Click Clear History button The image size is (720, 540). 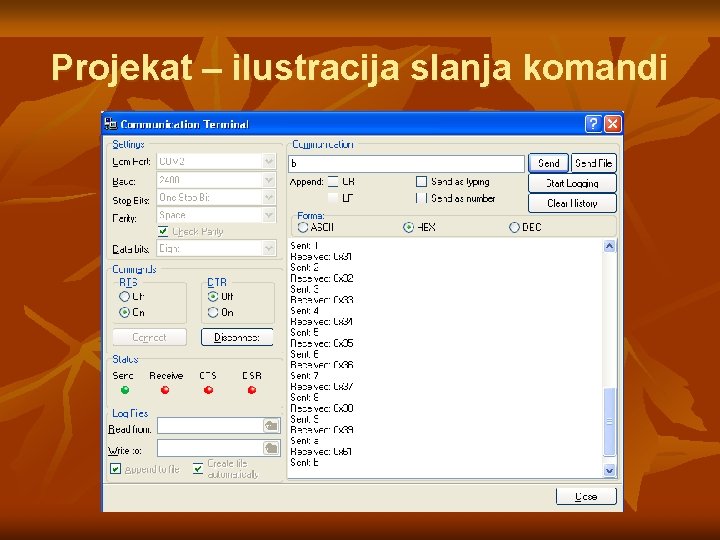point(572,203)
